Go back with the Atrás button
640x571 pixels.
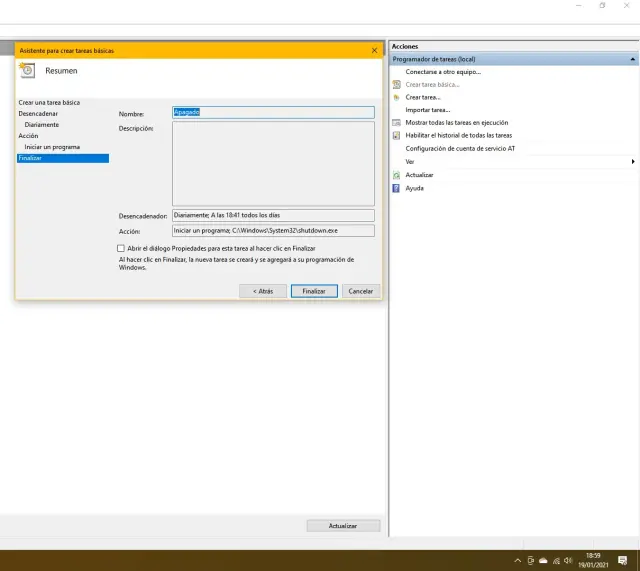coord(262,291)
